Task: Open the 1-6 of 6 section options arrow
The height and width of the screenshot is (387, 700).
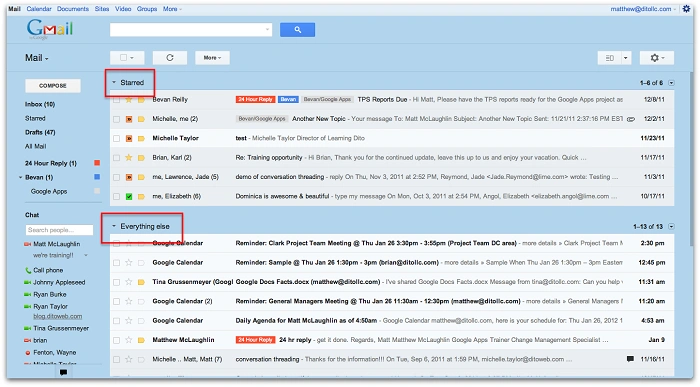Action: (x=671, y=83)
